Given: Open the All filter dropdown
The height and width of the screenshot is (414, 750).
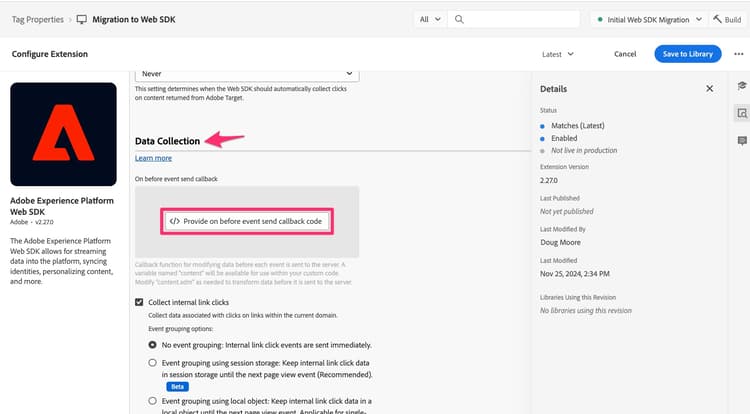Looking at the screenshot, I should (430, 19).
